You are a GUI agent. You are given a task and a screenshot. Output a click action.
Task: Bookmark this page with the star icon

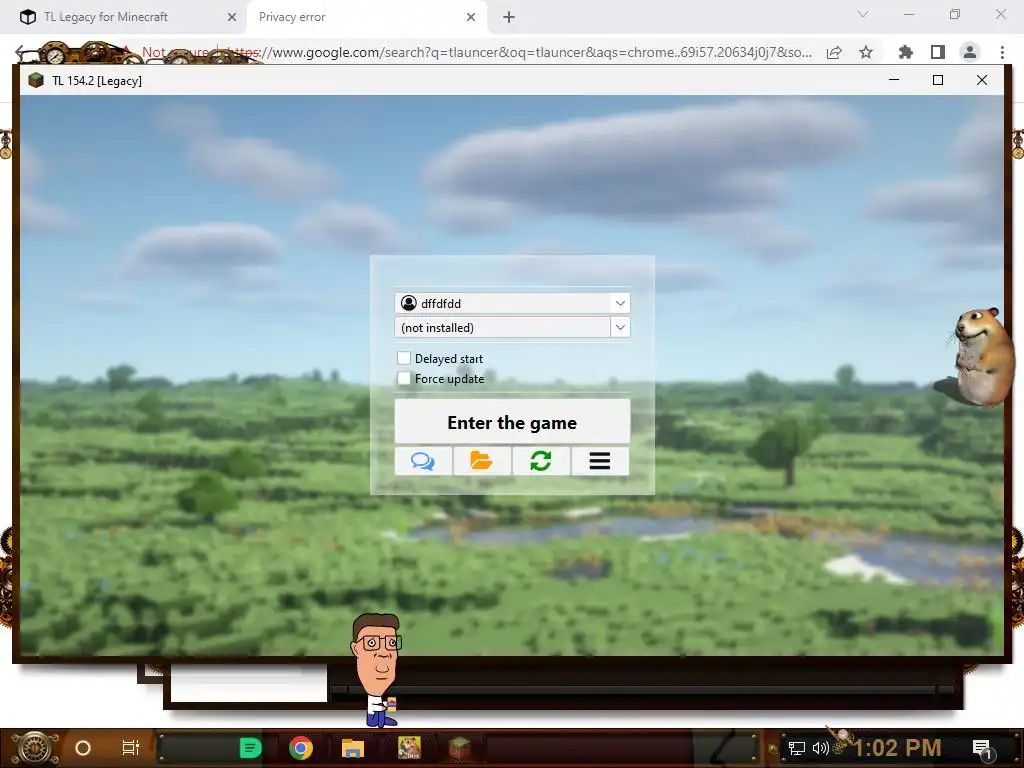pyautogui.click(x=866, y=52)
